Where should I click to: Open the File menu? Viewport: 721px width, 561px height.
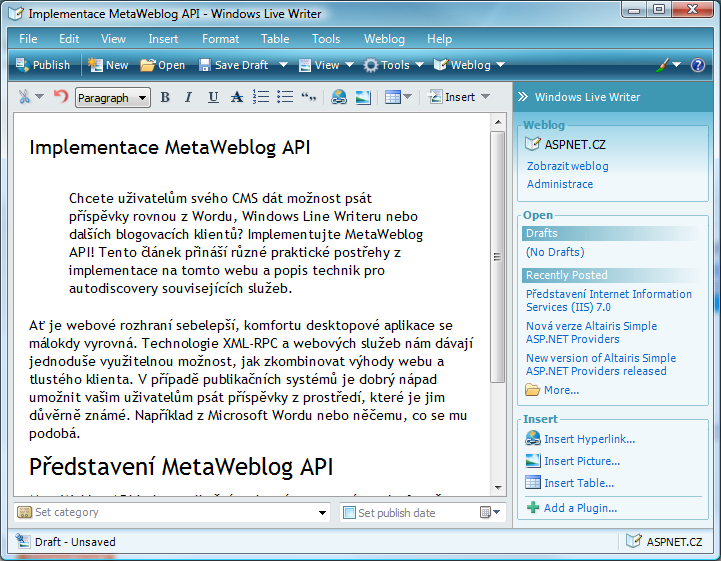[28, 39]
